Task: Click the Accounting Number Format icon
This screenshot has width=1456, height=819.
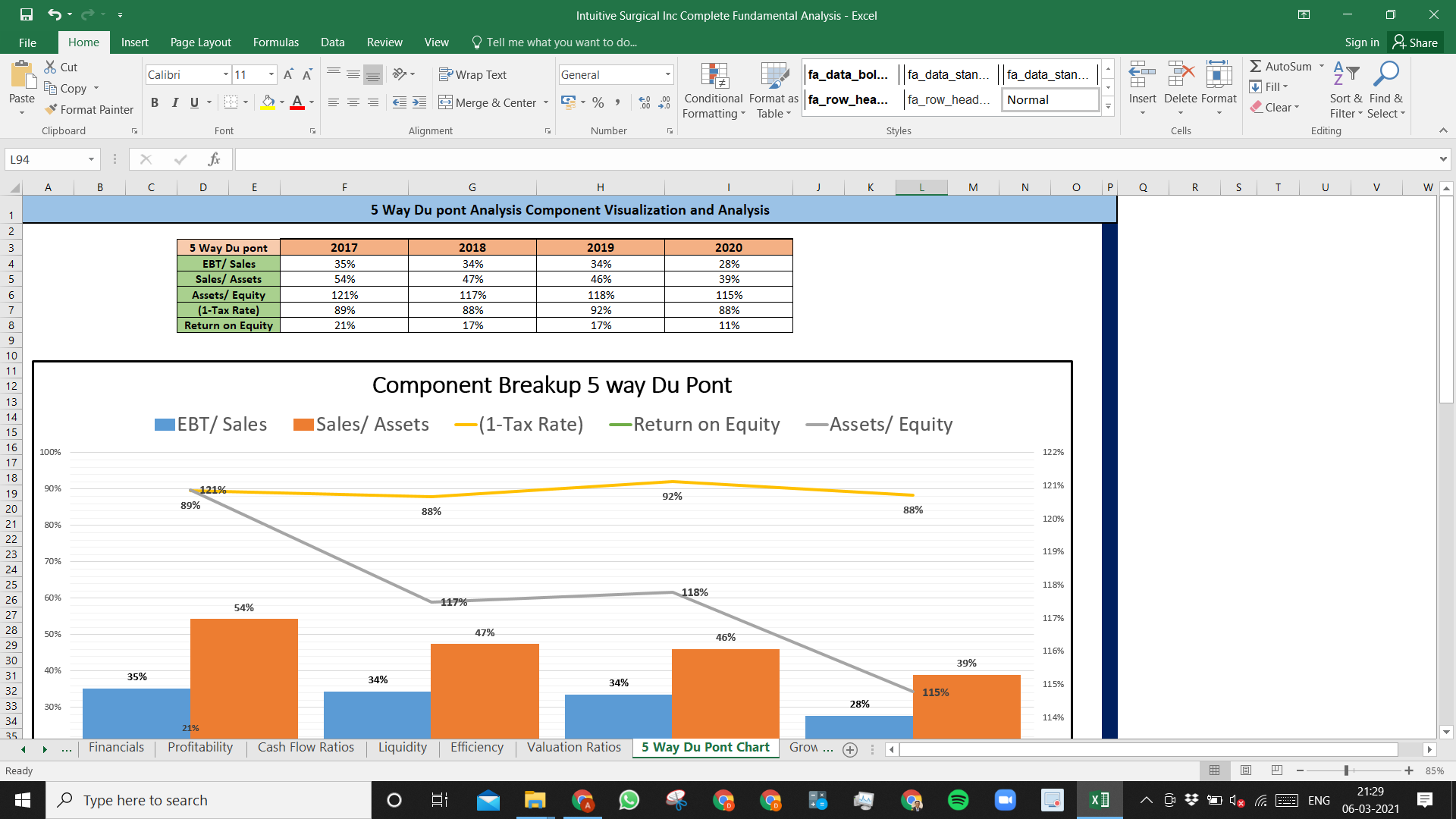Action: point(568,102)
